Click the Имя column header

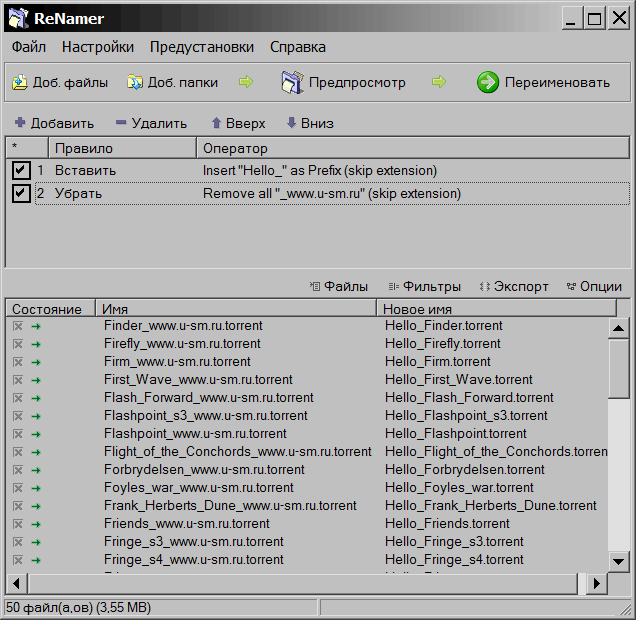235,309
